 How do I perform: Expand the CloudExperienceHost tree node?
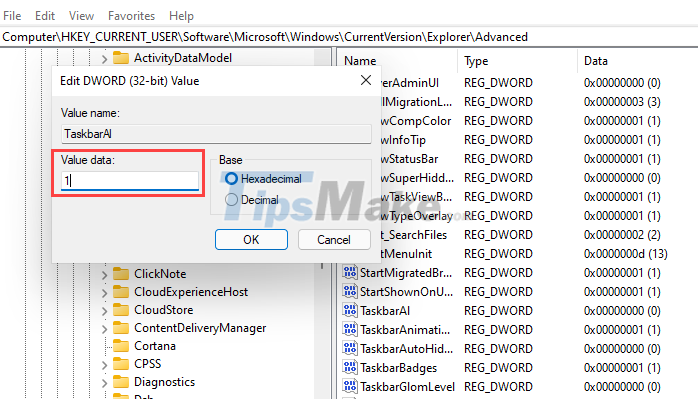pos(104,293)
